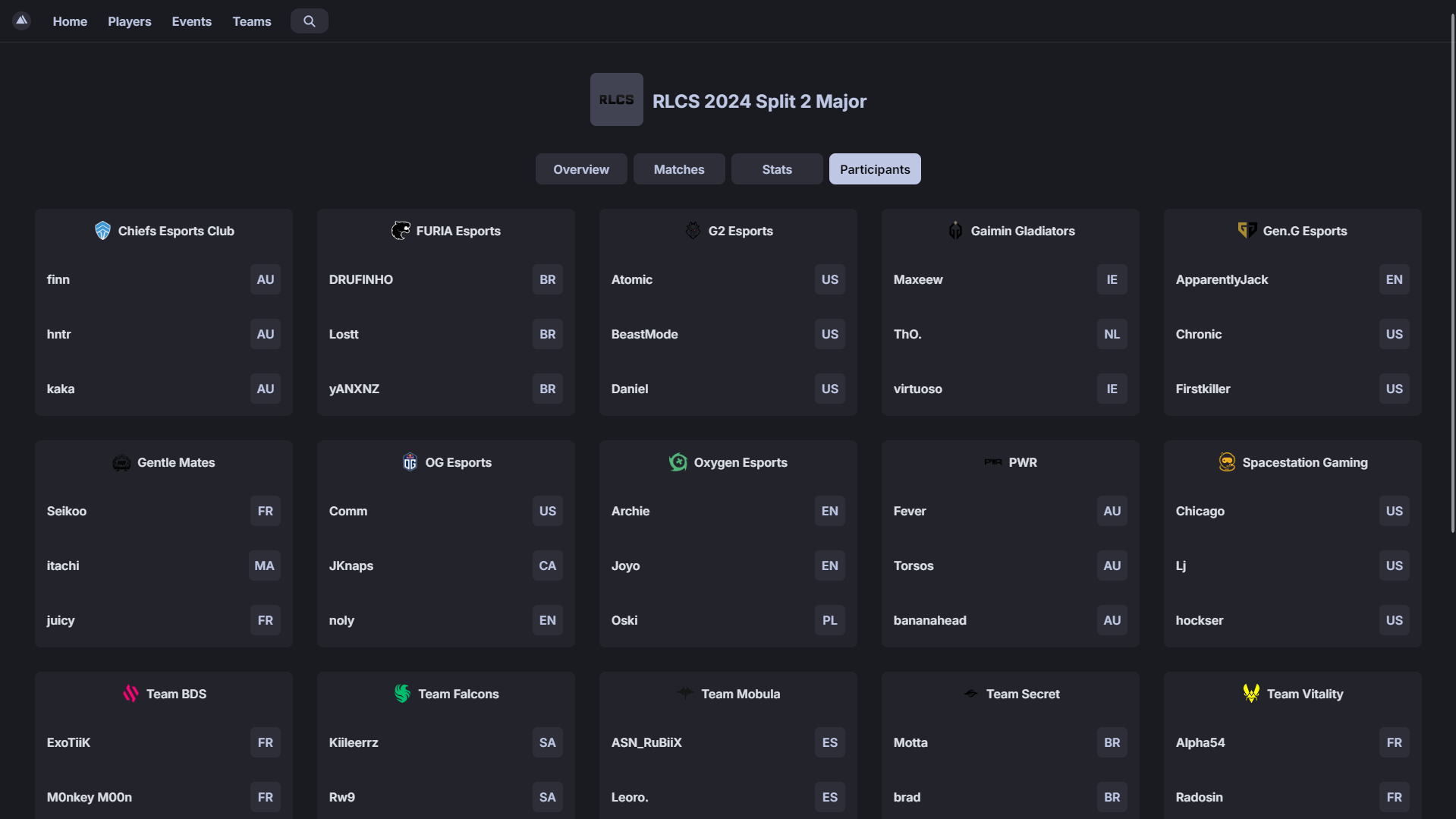The width and height of the screenshot is (1456, 819).
Task: Click the Oxygen Esports green logo
Action: (678, 462)
